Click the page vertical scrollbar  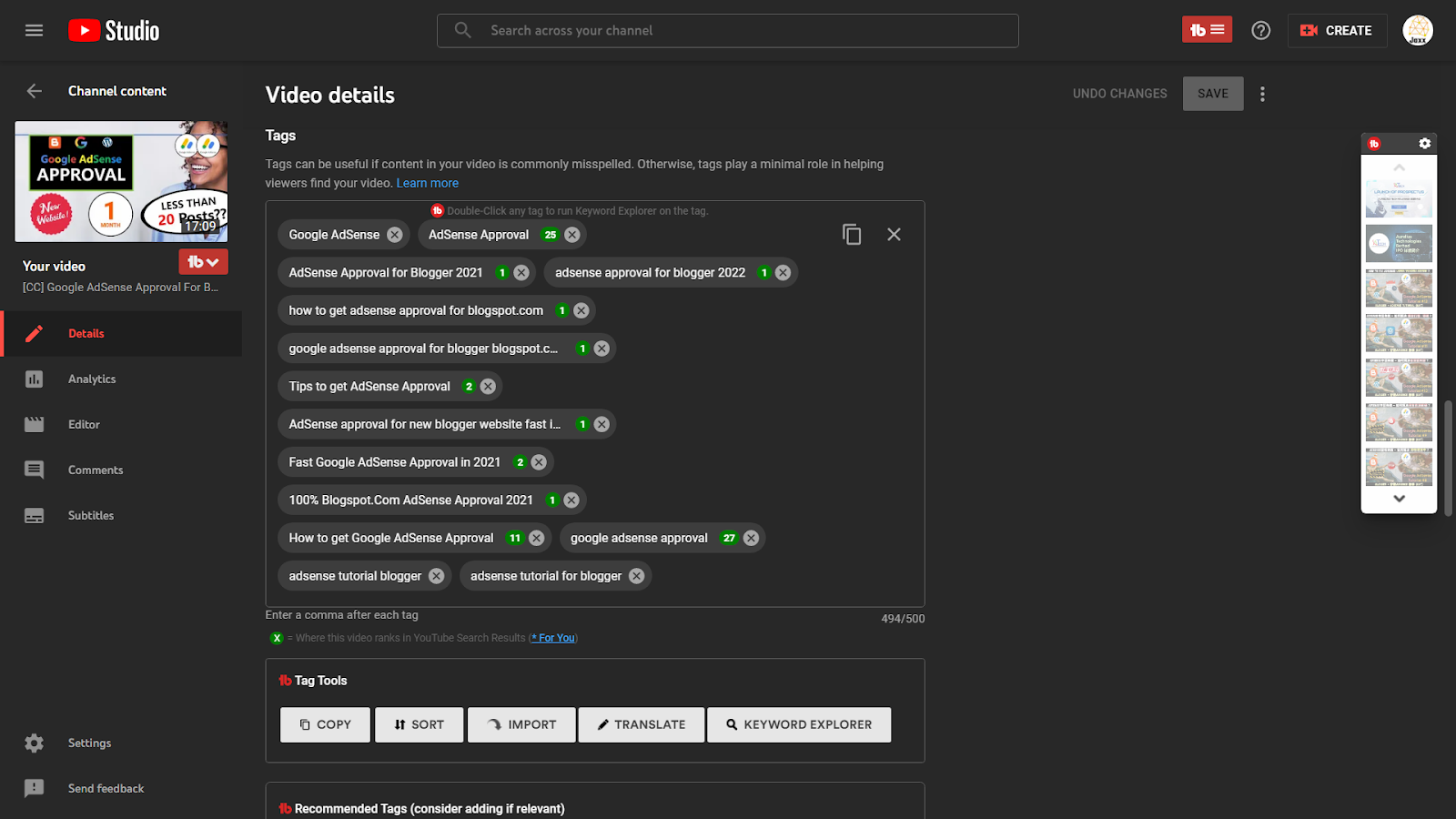1448,458
